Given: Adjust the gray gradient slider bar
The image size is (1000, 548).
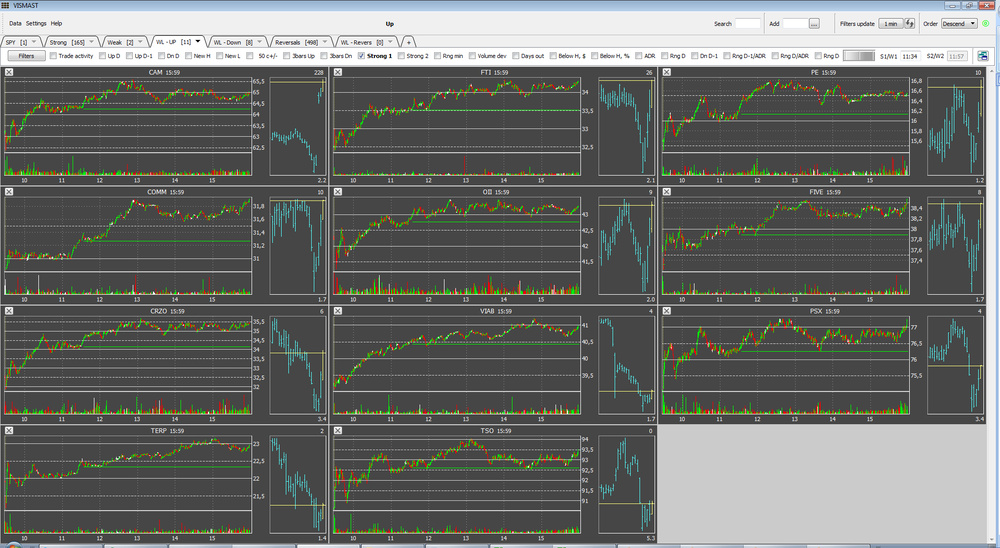Looking at the screenshot, I should click(858, 56).
